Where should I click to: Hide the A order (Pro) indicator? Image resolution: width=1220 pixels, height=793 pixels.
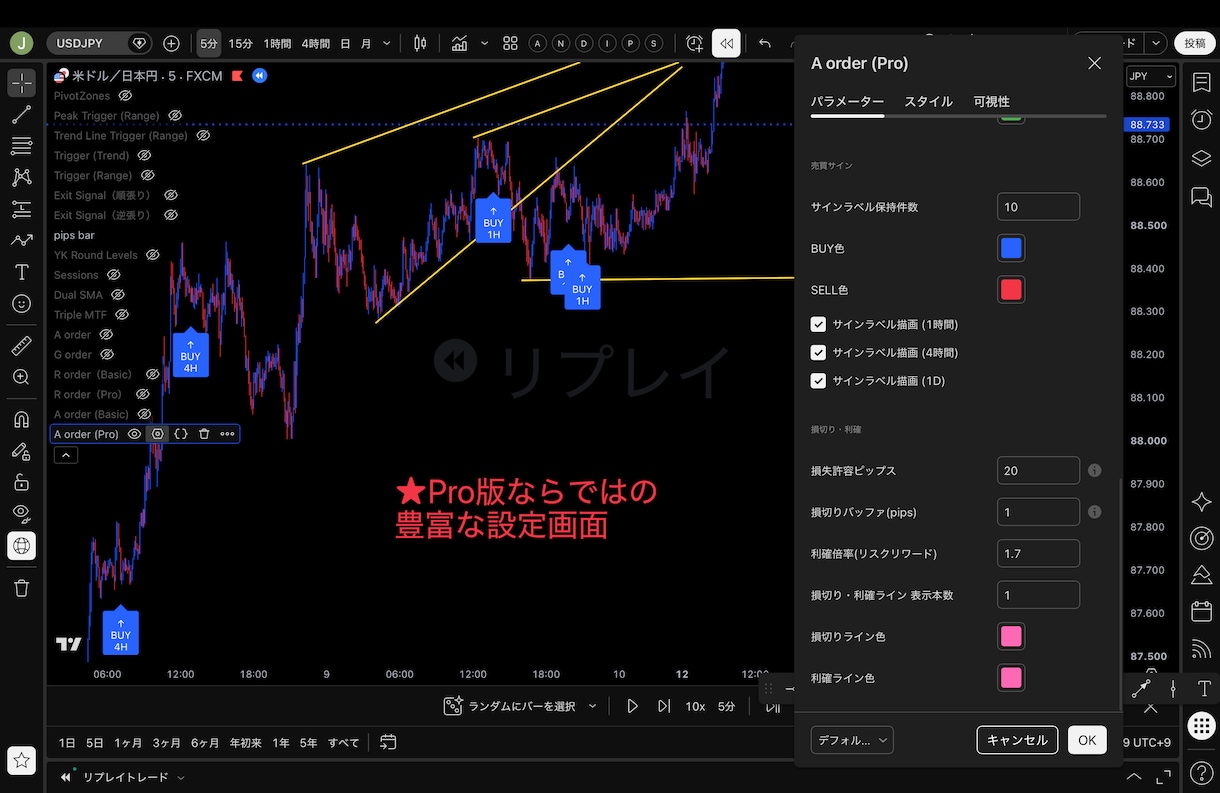pyautogui.click(x=134, y=434)
